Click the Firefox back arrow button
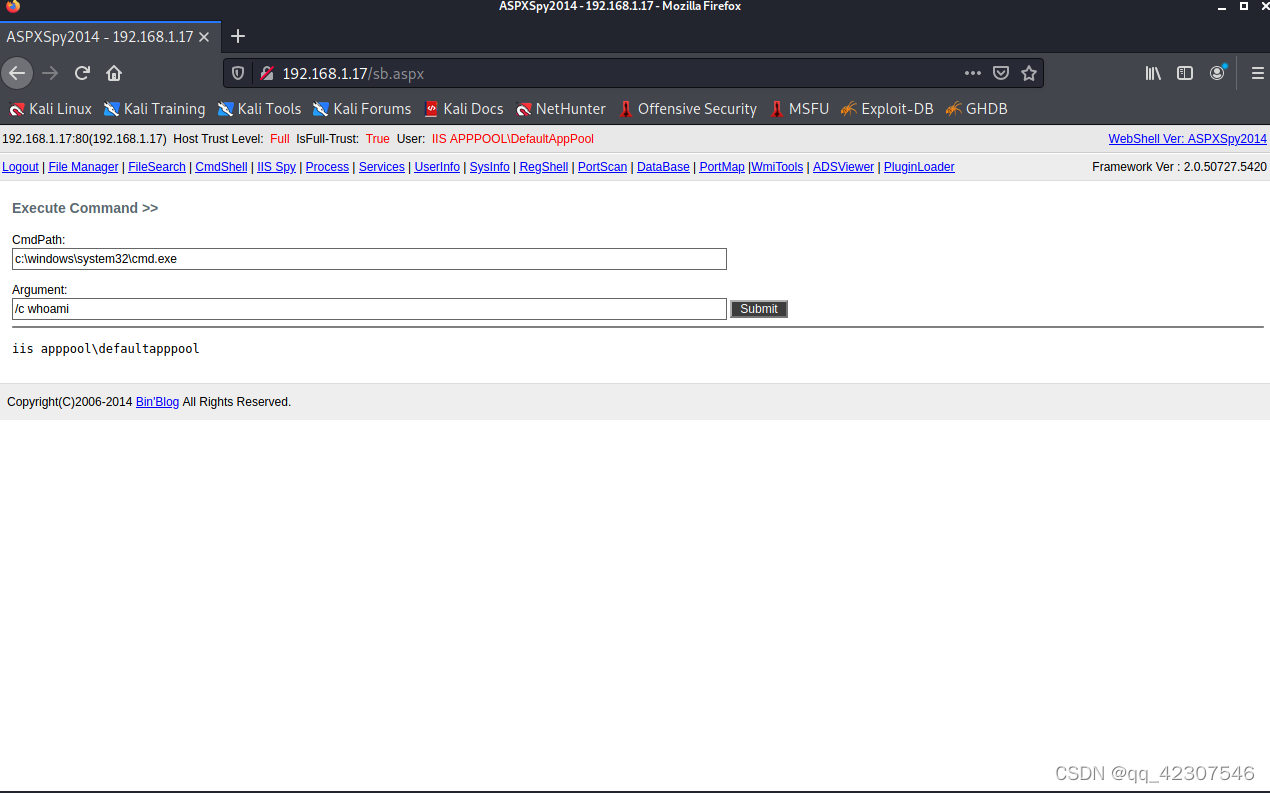The width and height of the screenshot is (1270, 793). [x=17, y=73]
